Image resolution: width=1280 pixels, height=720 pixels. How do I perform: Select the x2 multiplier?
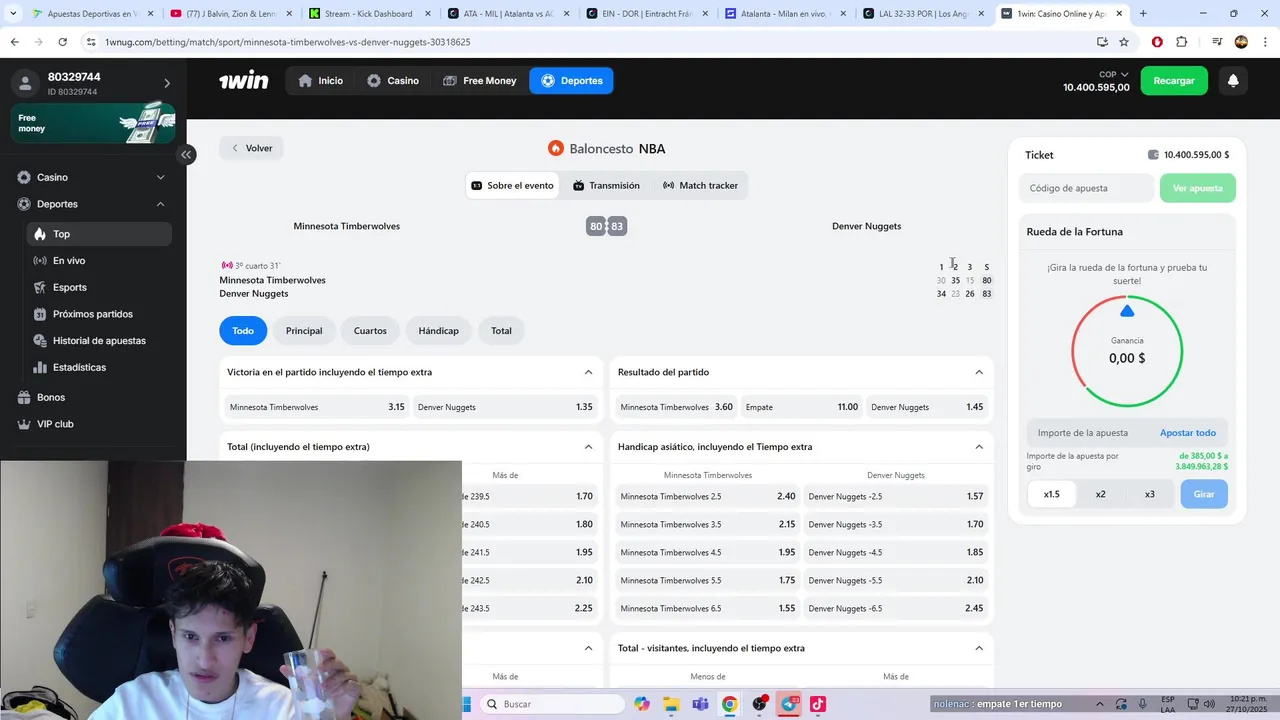(x=1100, y=494)
